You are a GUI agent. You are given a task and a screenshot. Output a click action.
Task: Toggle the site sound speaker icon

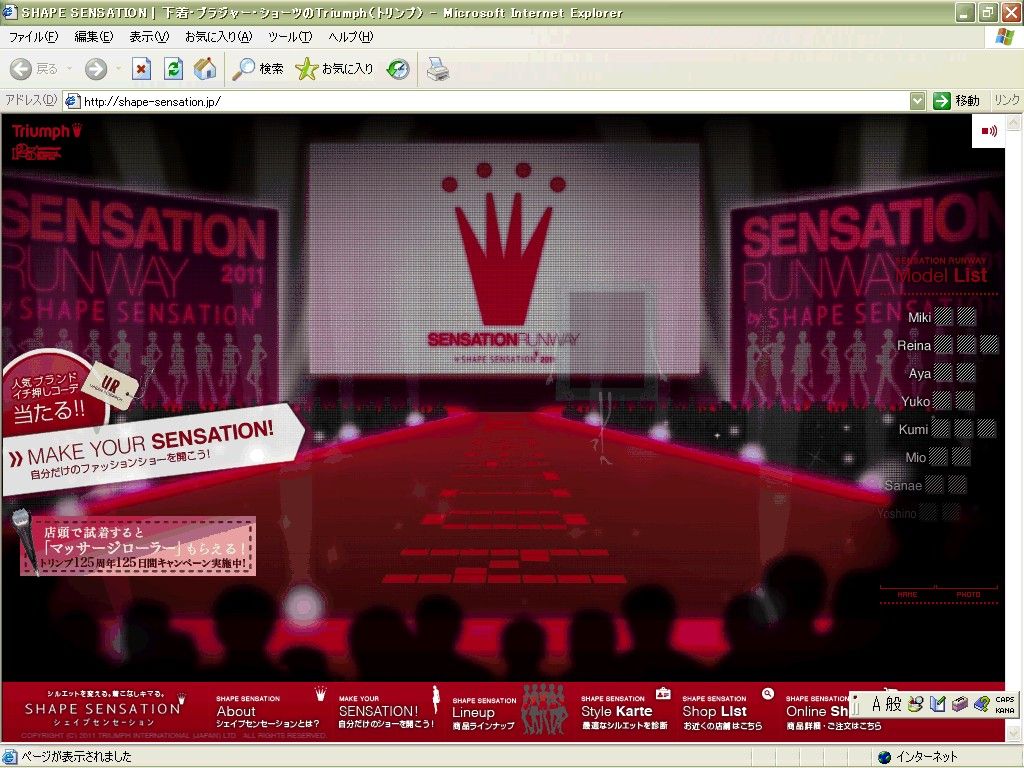(989, 131)
